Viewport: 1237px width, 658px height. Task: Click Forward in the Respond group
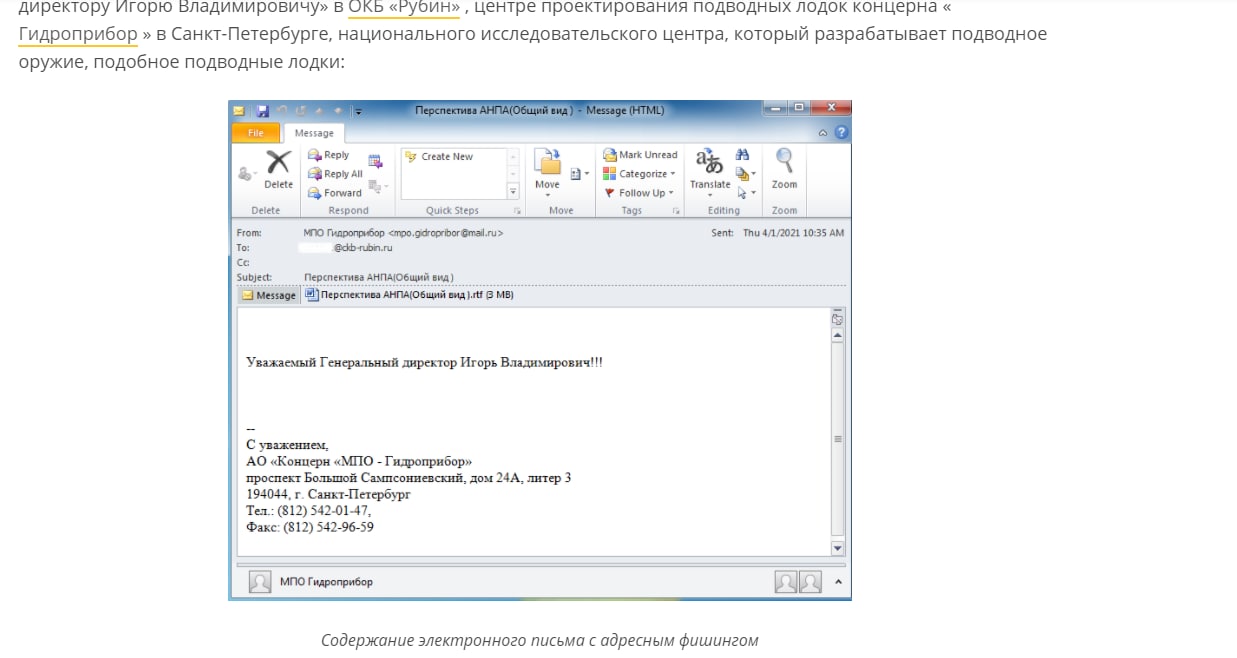tap(334, 193)
